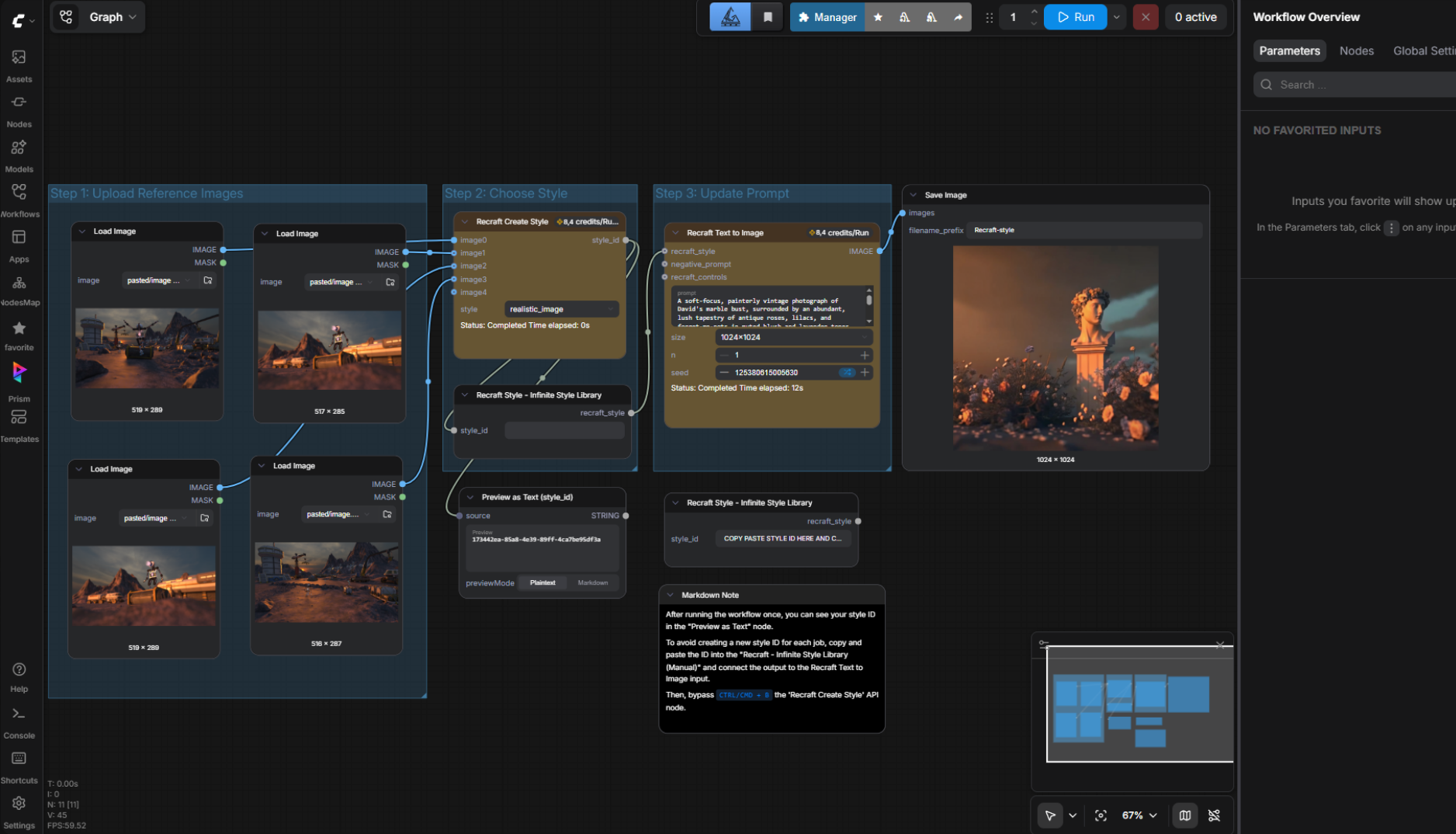This screenshot has height=834, width=1456.
Task: Open the Templates sidebar icon
Action: (x=19, y=426)
